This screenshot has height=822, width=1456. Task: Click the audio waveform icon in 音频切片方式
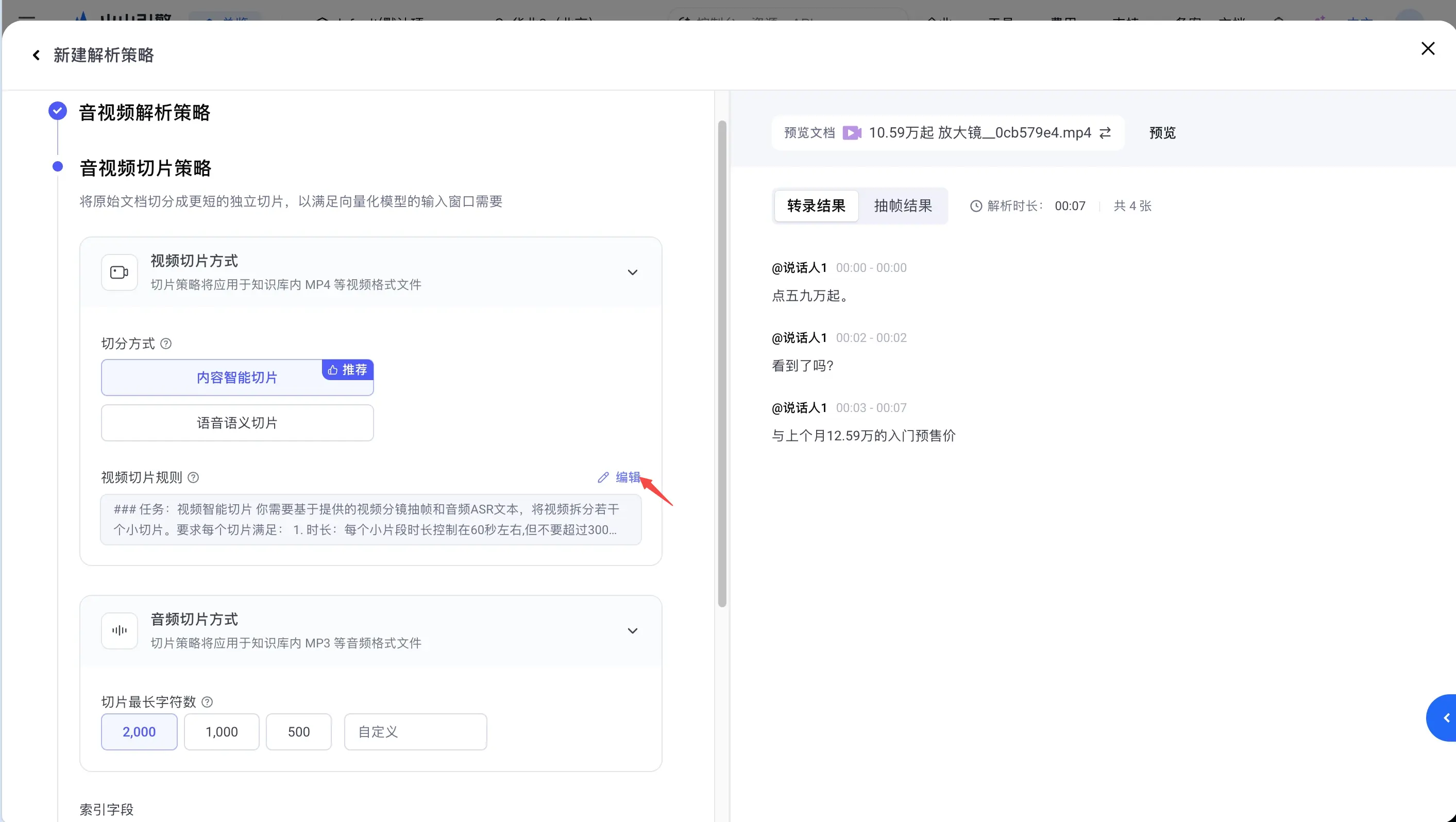coord(119,630)
